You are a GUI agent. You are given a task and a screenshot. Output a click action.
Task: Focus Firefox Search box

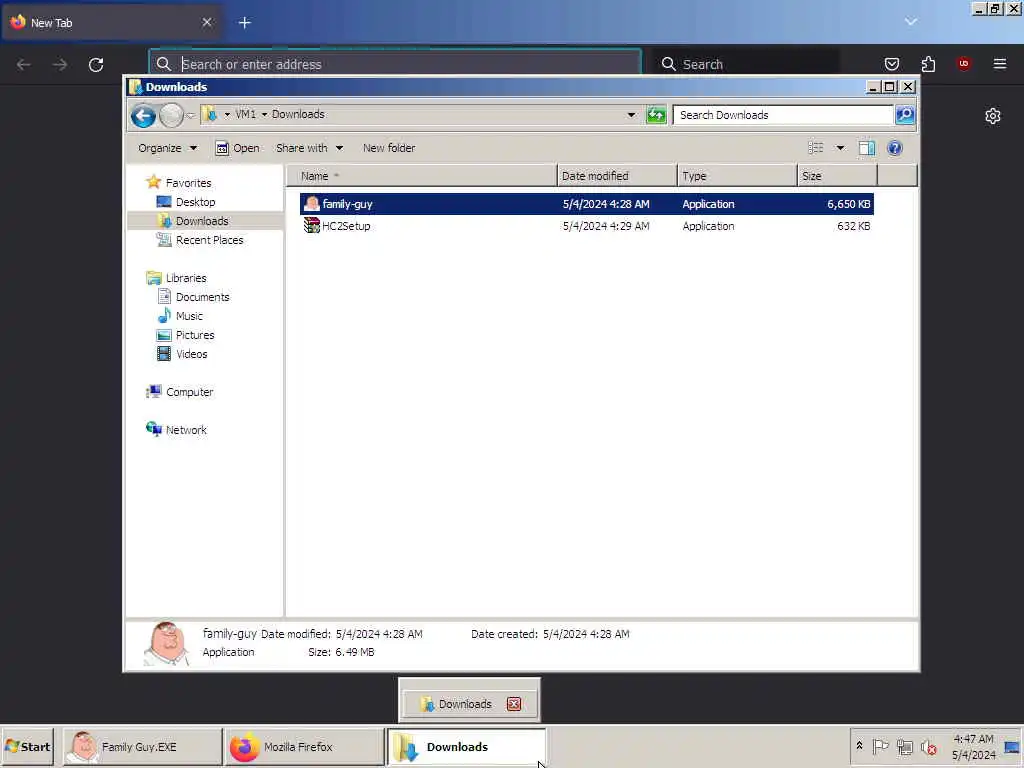746,64
